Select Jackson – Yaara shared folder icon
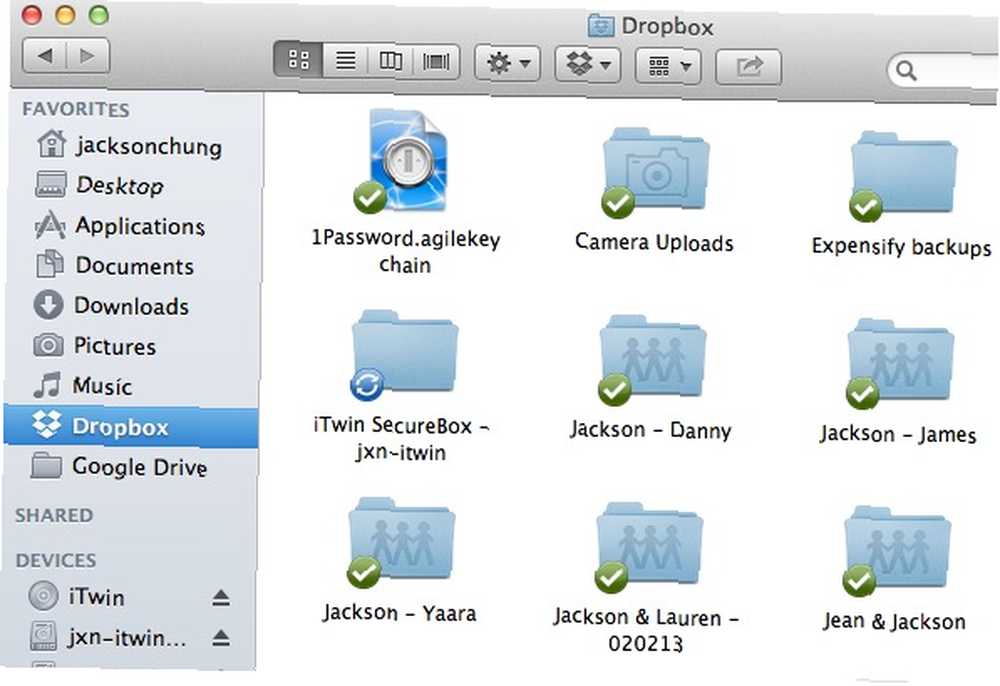 click(x=401, y=541)
